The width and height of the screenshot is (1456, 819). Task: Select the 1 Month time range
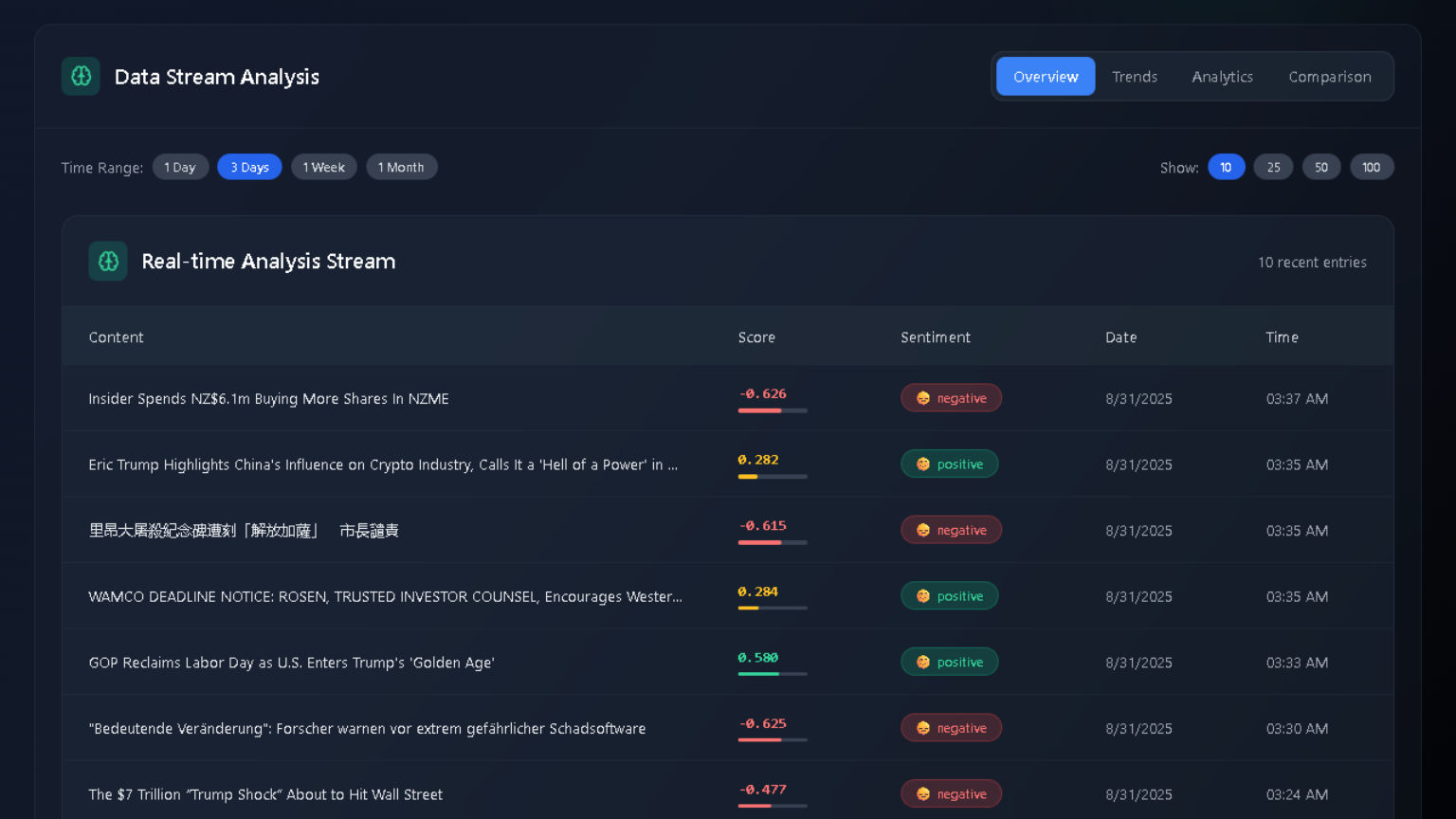pyautogui.click(x=401, y=167)
